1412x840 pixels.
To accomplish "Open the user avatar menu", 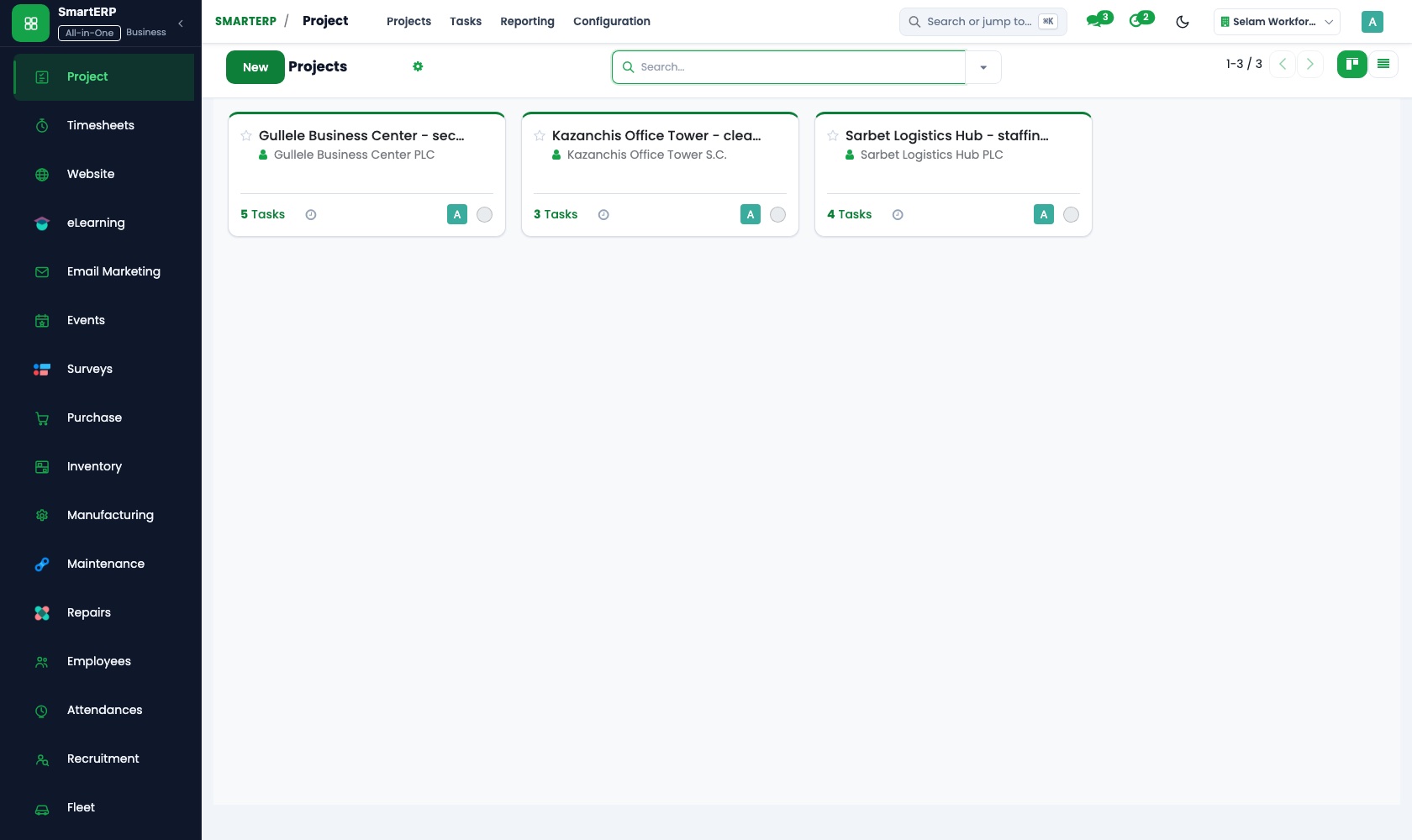I will coord(1372,22).
